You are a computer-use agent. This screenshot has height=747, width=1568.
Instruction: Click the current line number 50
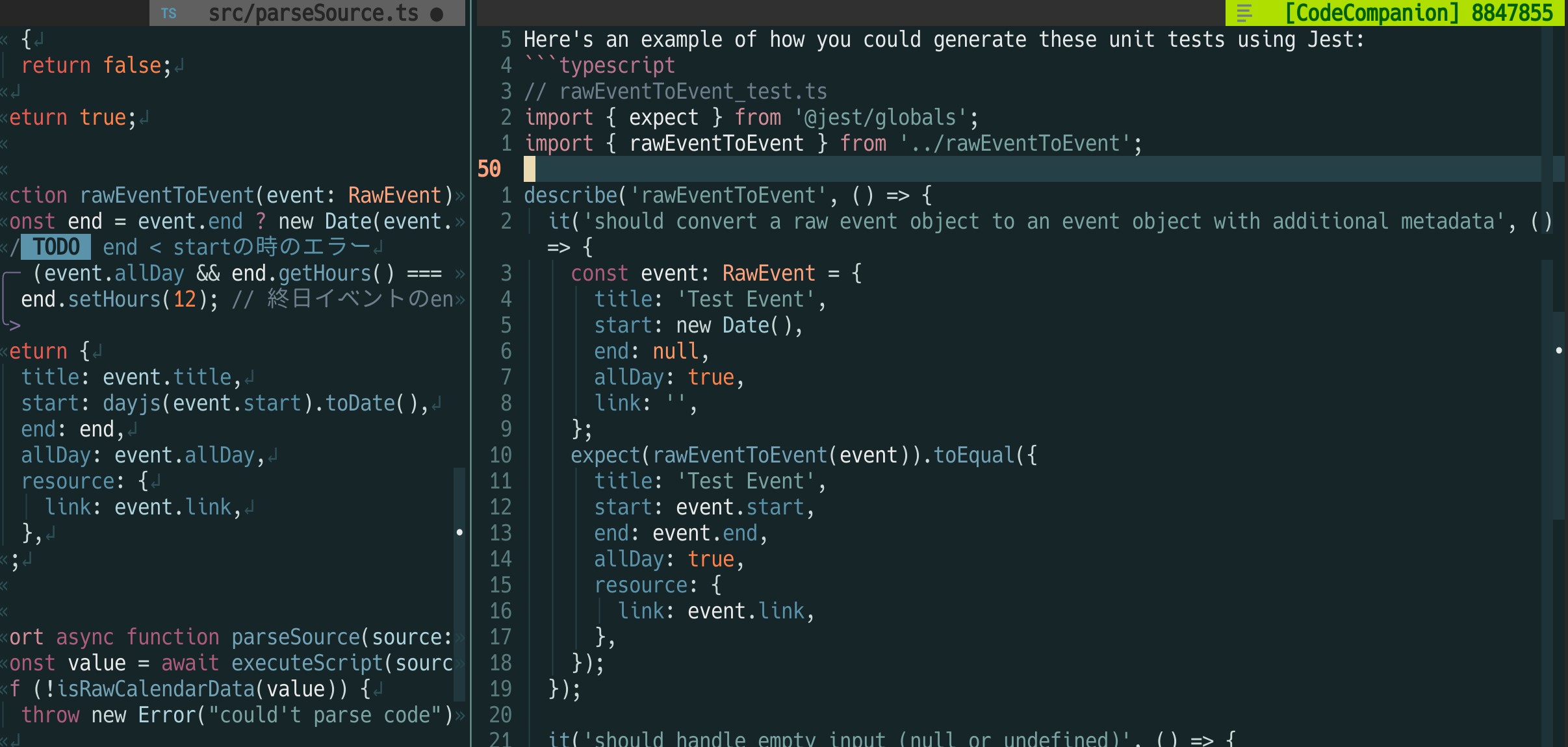[489, 170]
